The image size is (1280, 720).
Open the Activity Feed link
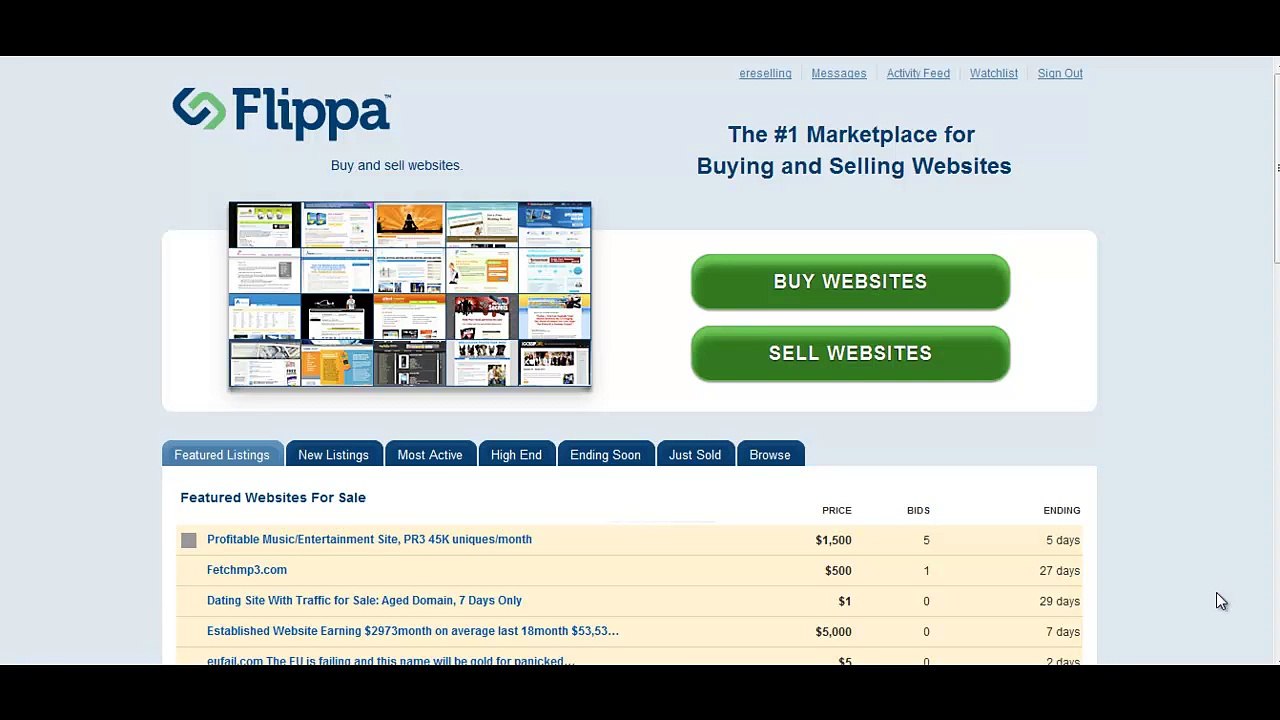tap(918, 73)
